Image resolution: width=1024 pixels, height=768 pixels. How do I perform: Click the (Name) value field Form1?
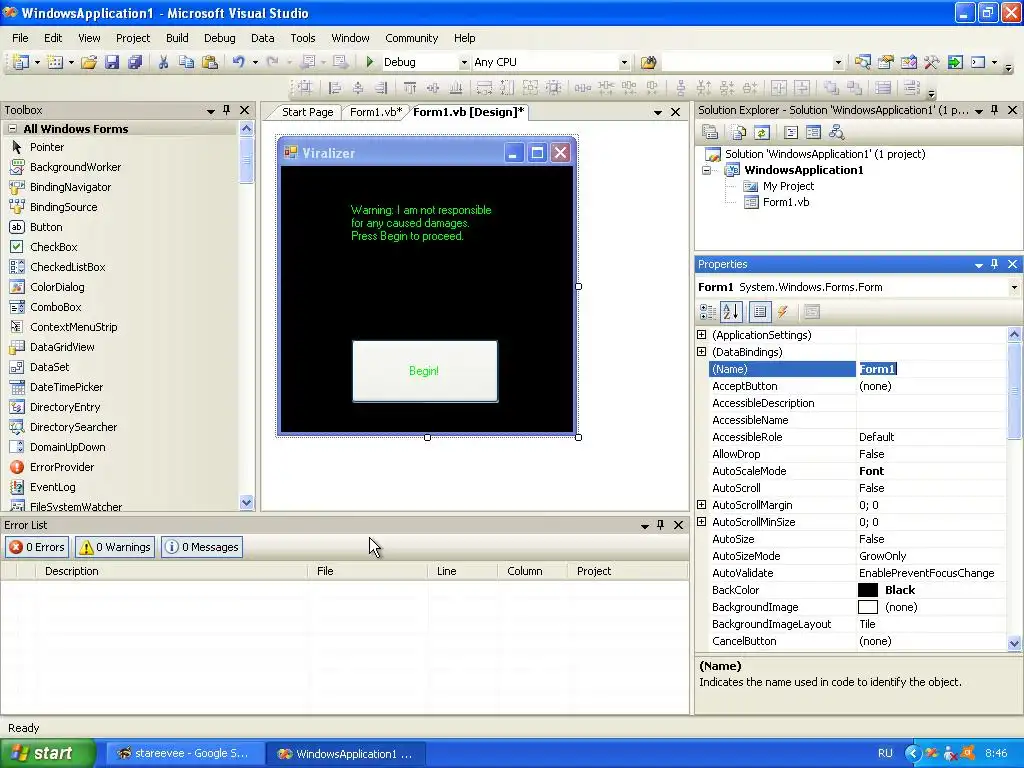pos(932,369)
